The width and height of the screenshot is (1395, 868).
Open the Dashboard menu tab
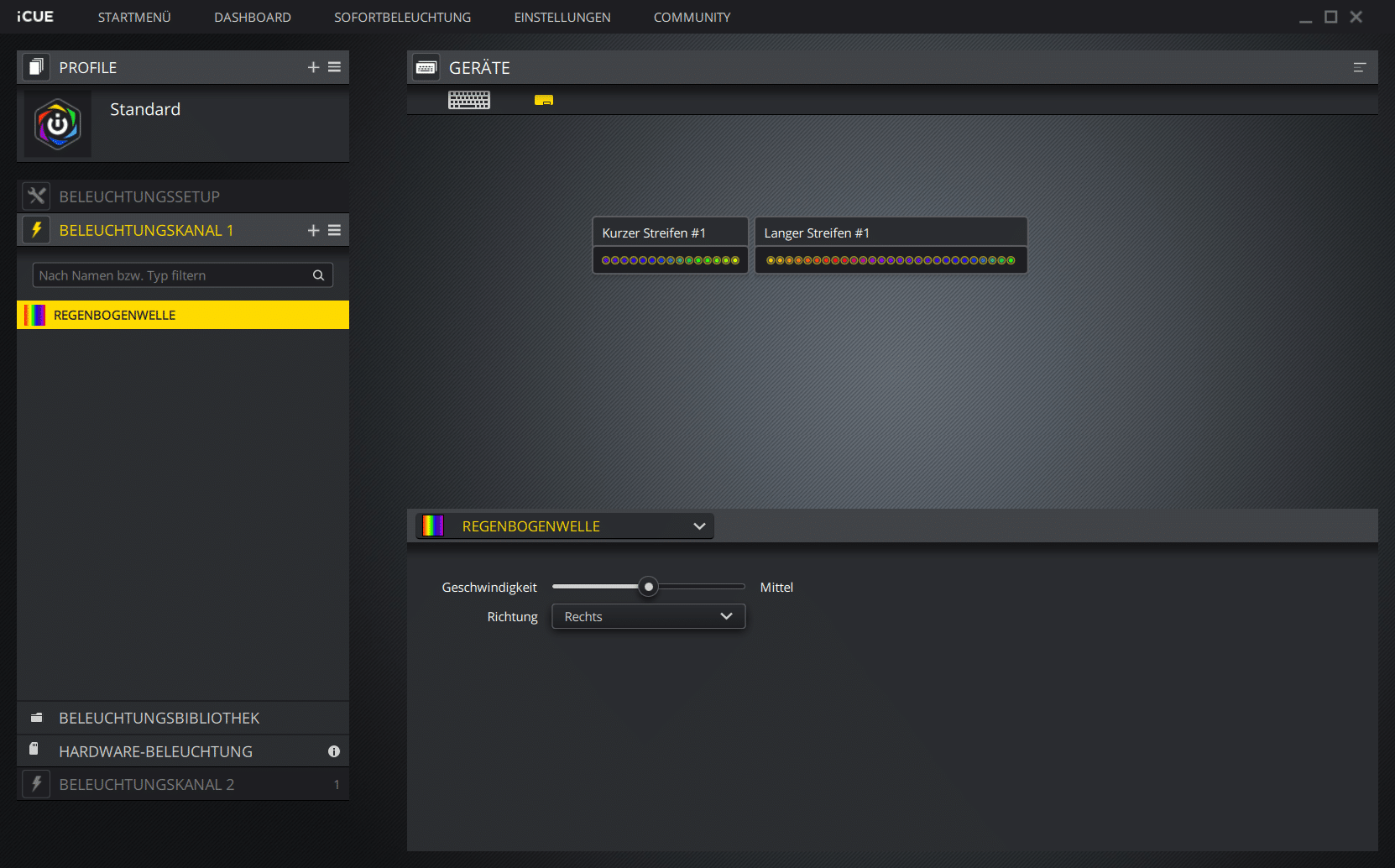253,18
